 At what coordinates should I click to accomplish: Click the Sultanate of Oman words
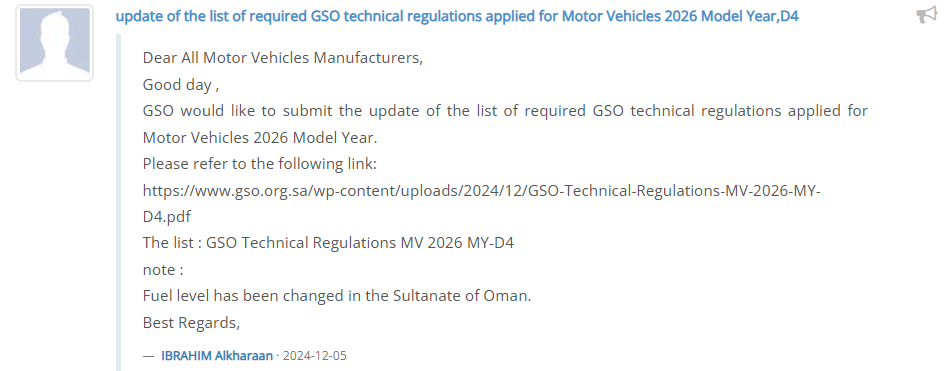(x=462, y=296)
